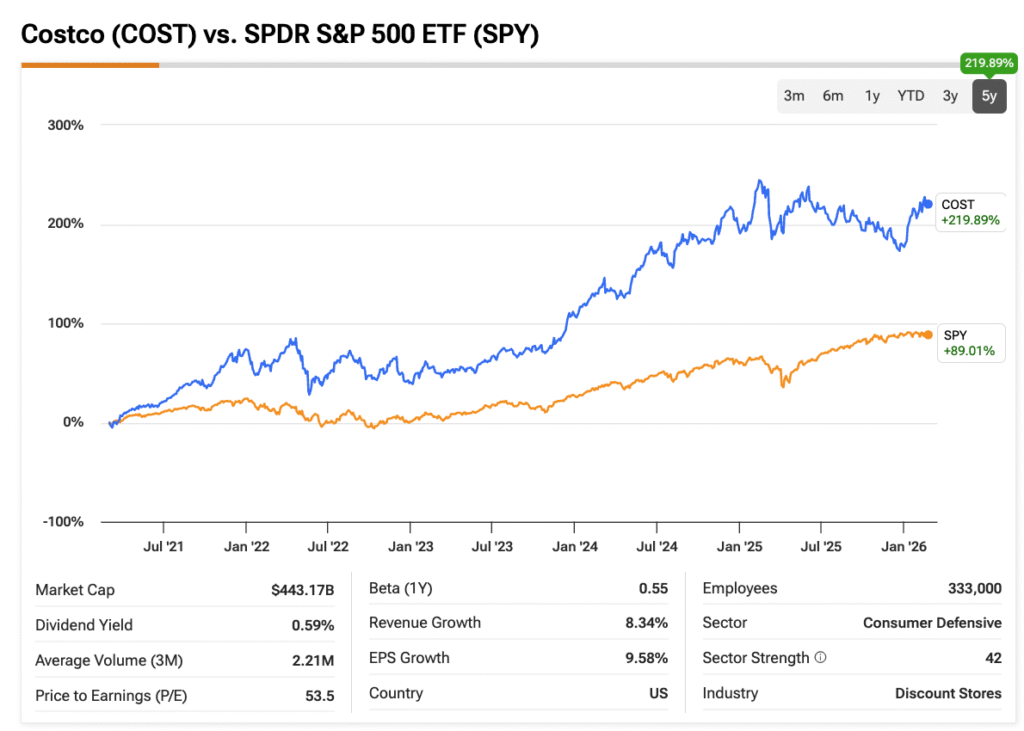Select the YTD range option
Screen dimensions: 1024x731
(x=911, y=96)
